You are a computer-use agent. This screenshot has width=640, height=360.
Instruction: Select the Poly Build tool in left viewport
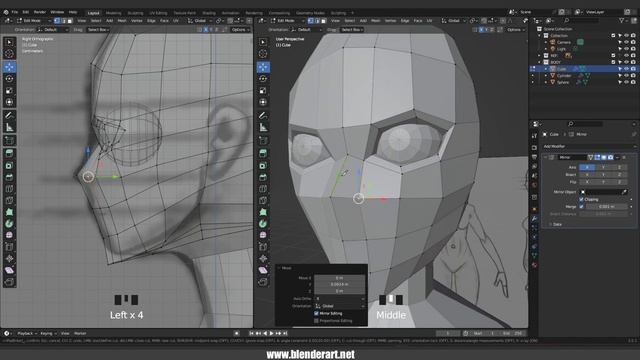[9, 212]
